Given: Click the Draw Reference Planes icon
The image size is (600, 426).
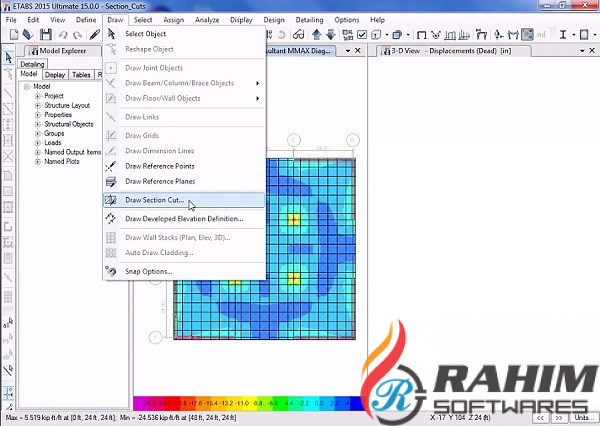Looking at the screenshot, I should click(x=111, y=181).
